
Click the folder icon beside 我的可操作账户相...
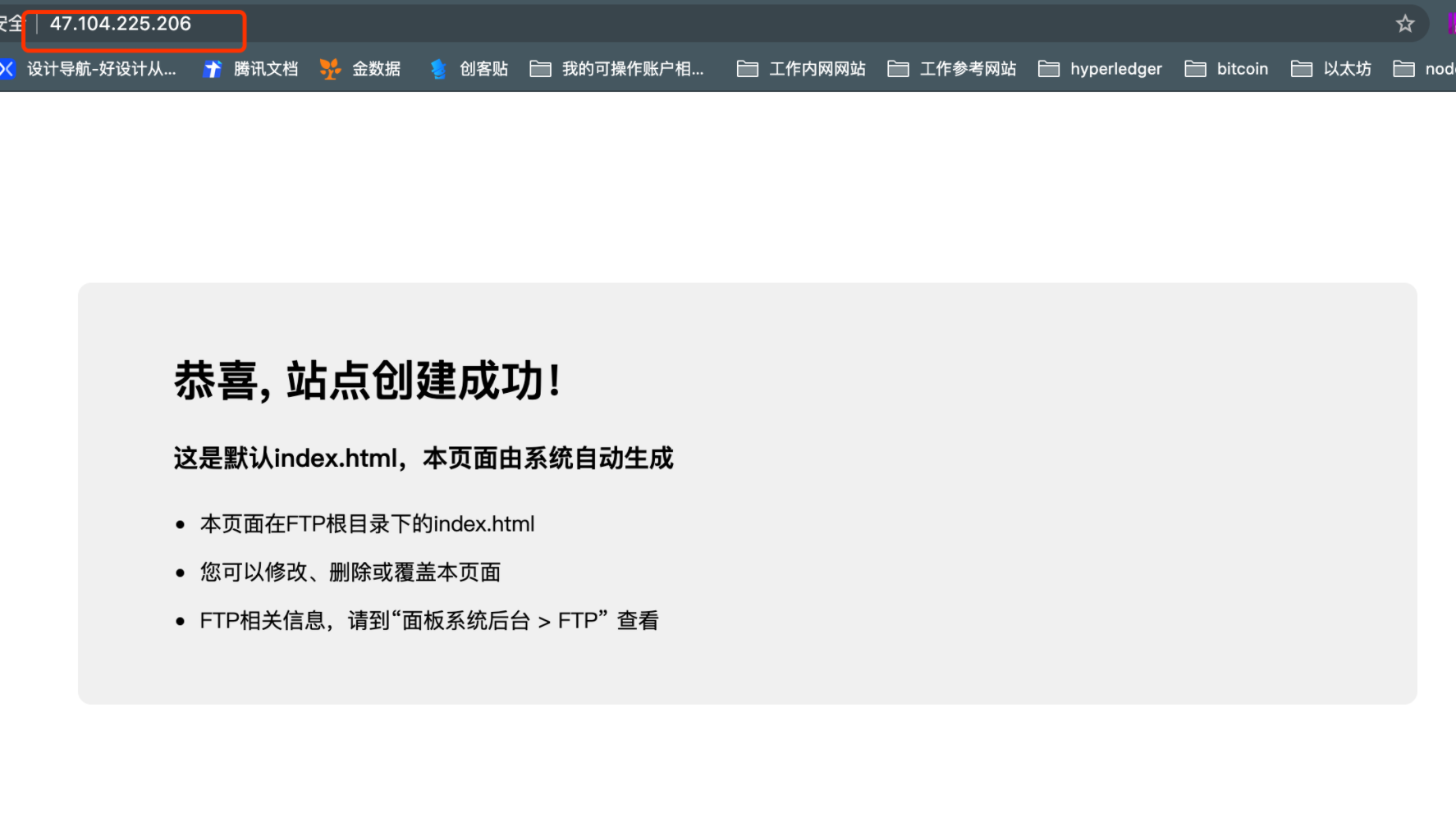click(540, 69)
